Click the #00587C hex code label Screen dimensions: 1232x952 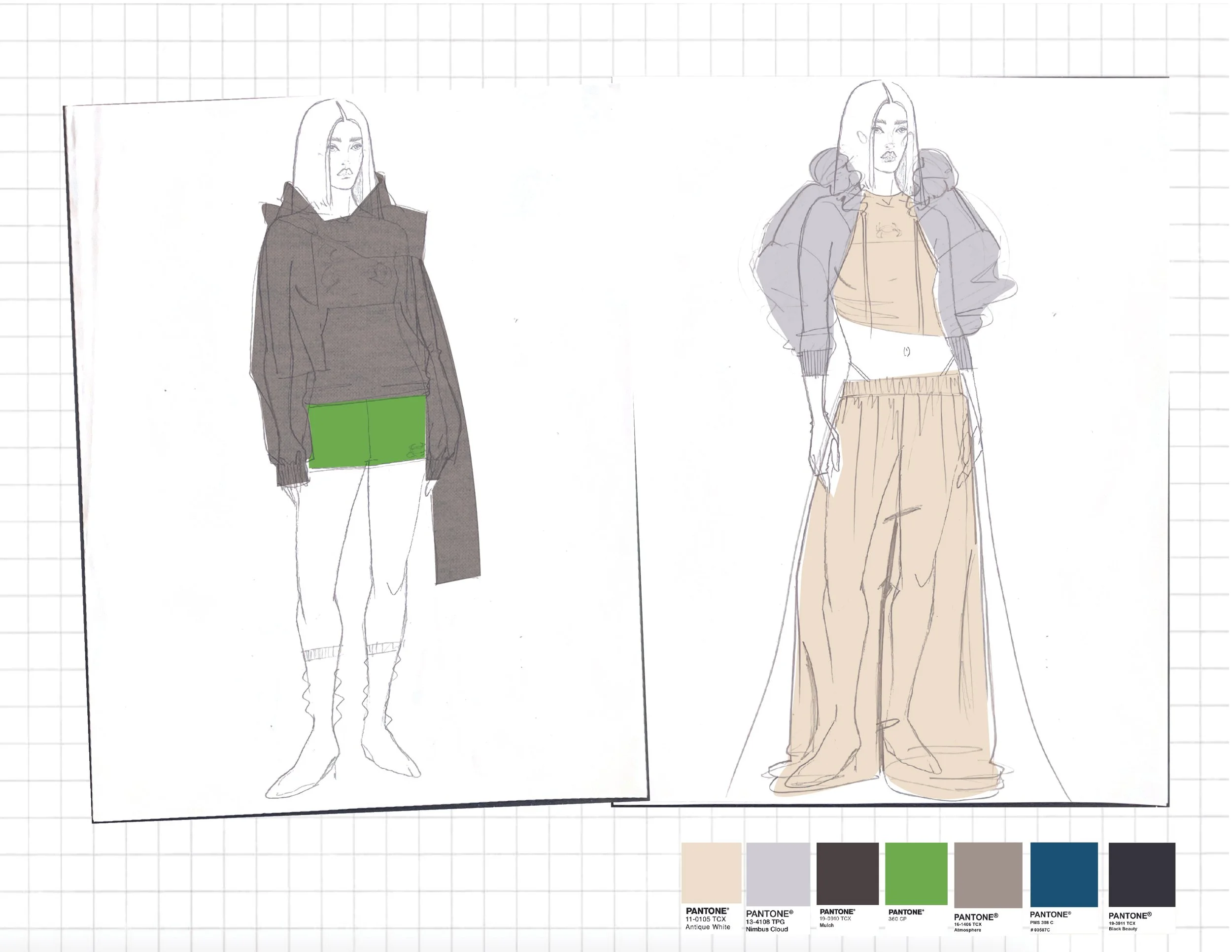pyautogui.click(x=1040, y=930)
